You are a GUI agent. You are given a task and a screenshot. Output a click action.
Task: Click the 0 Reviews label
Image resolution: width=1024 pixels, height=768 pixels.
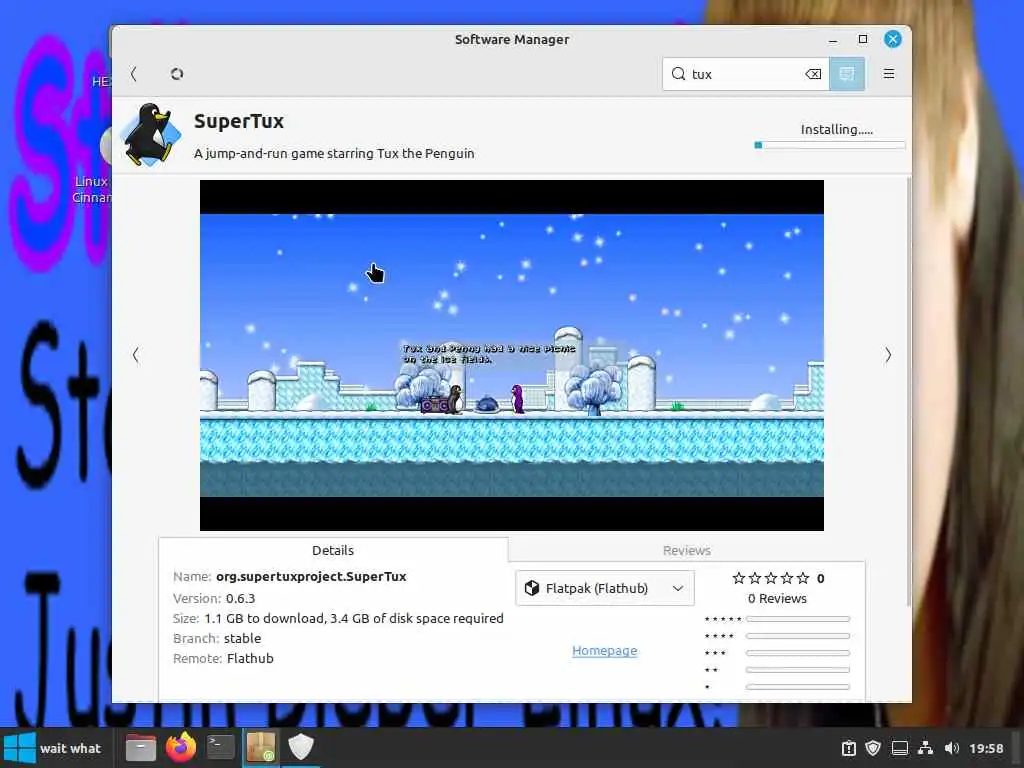777,598
